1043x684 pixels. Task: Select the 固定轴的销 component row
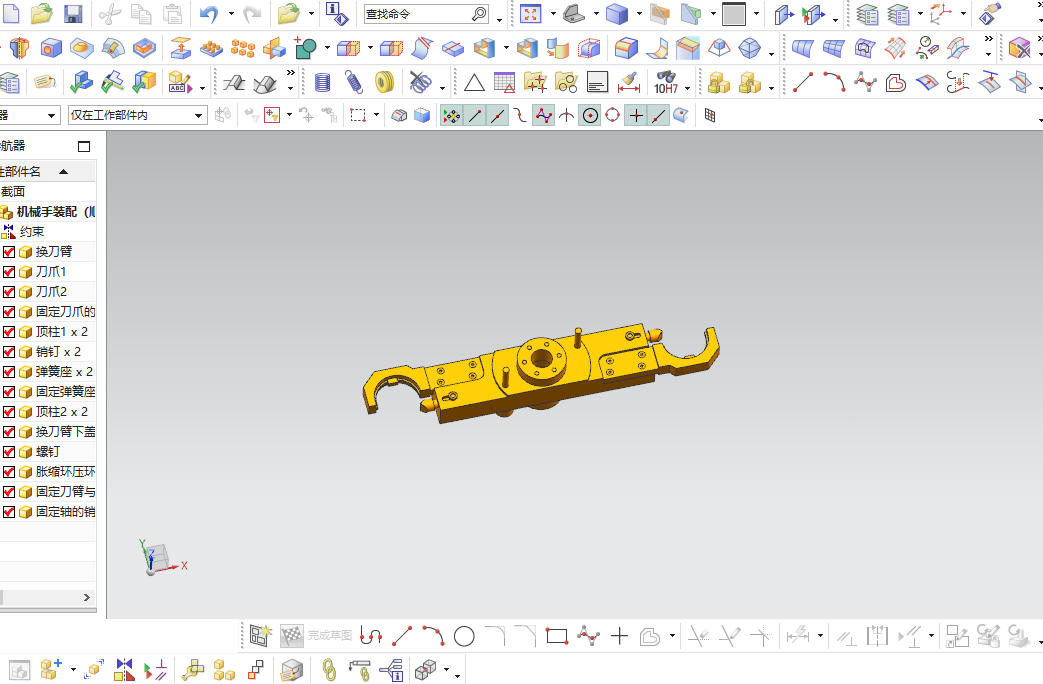coord(48,512)
